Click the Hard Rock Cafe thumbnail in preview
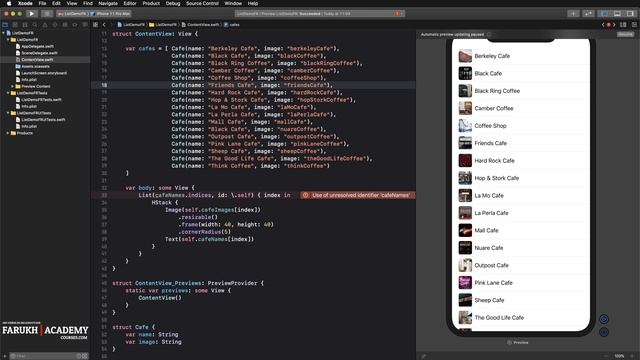Screen dimensions: 640x360 tap(465, 160)
